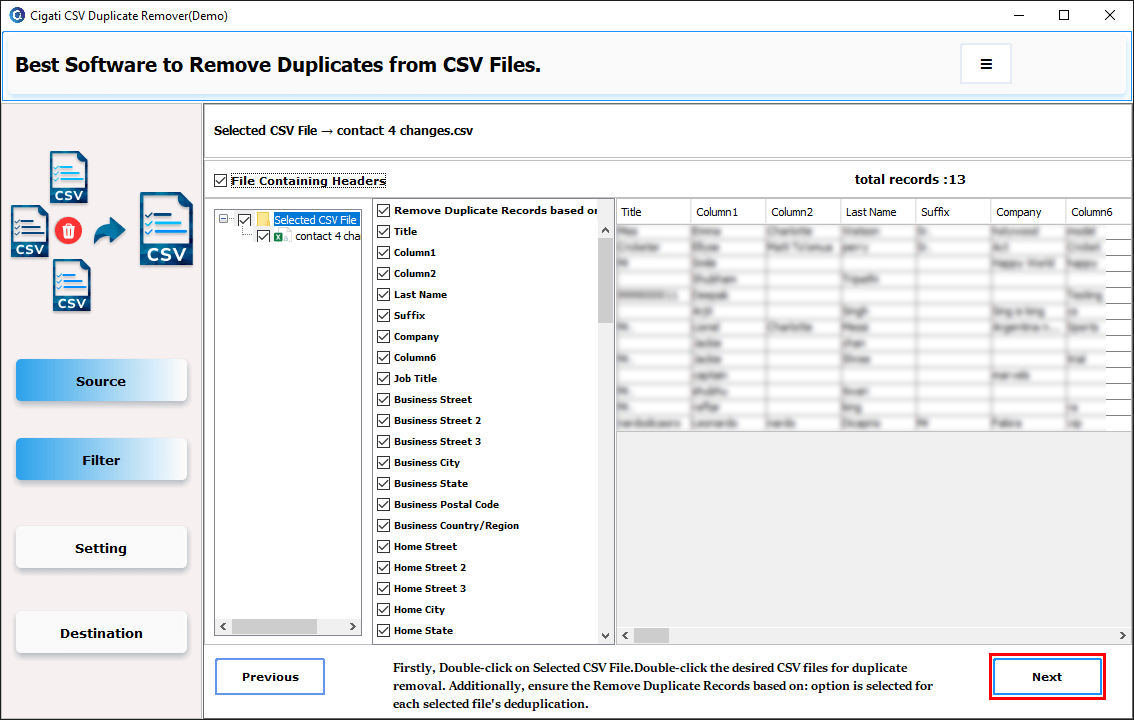
Task: Toggle the Suffix checkbox
Action: [384, 315]
